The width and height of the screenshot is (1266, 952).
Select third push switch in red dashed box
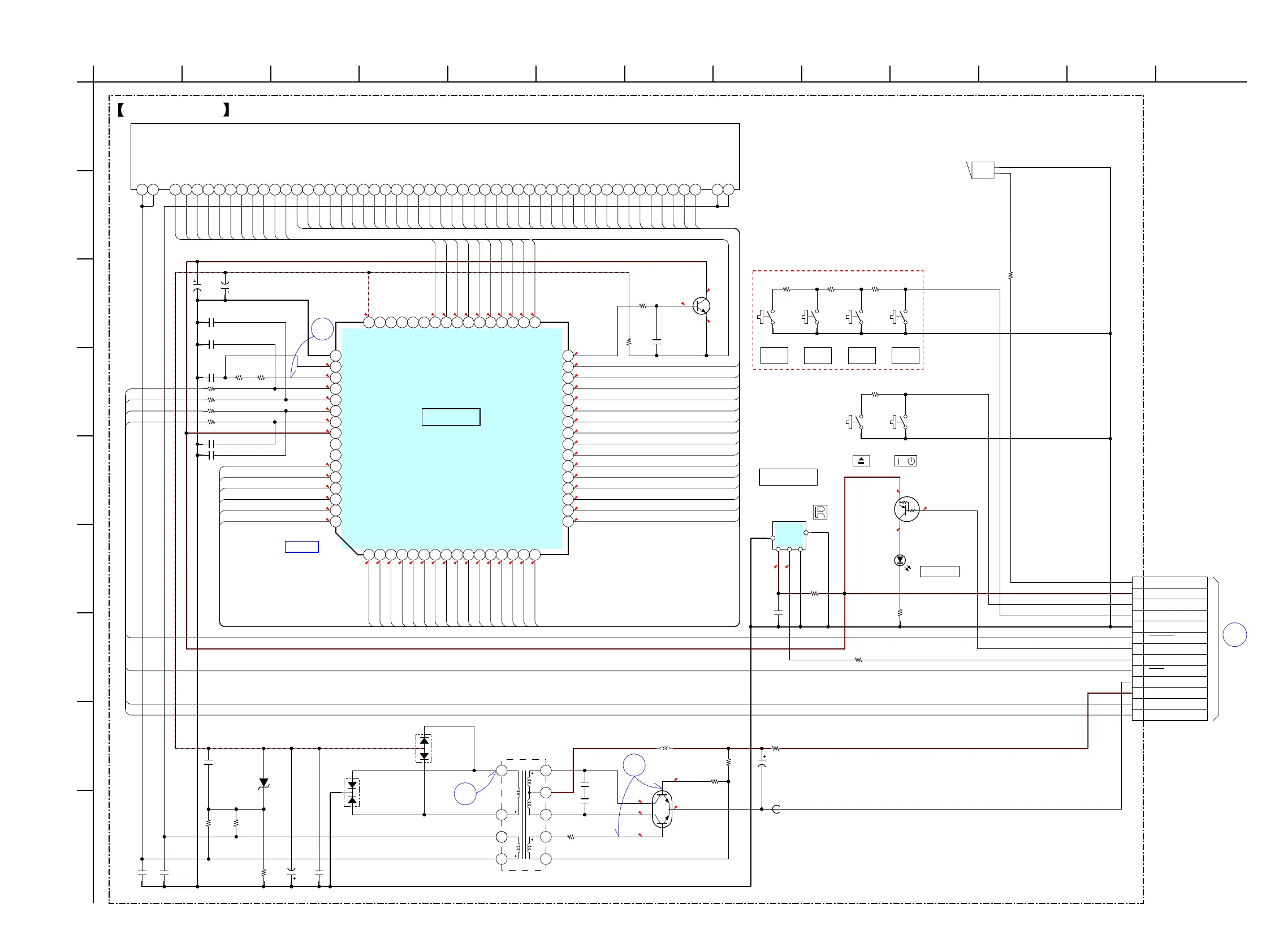point(854,317)
